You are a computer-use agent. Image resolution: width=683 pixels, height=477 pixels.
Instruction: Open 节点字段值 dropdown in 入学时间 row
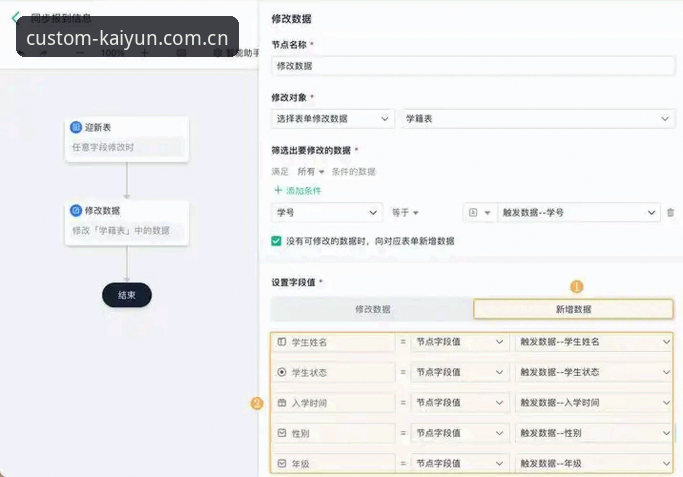(460, 403)
